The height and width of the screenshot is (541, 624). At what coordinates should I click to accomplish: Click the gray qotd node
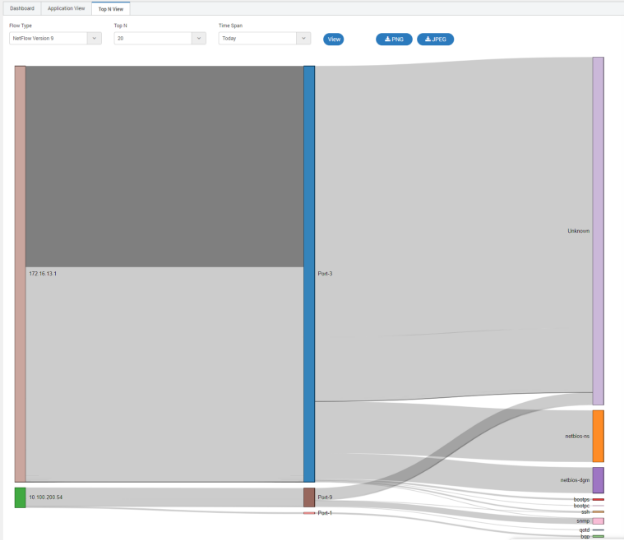point(598,530)
